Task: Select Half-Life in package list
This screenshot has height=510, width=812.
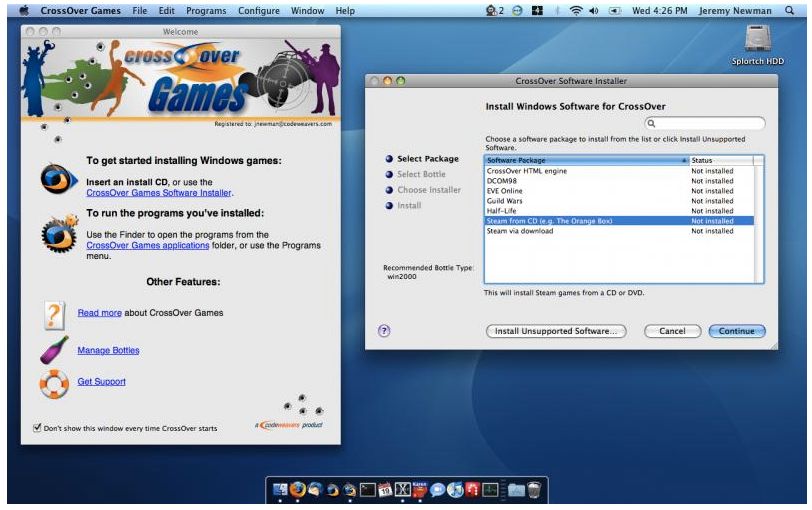Action: point(619,211)
